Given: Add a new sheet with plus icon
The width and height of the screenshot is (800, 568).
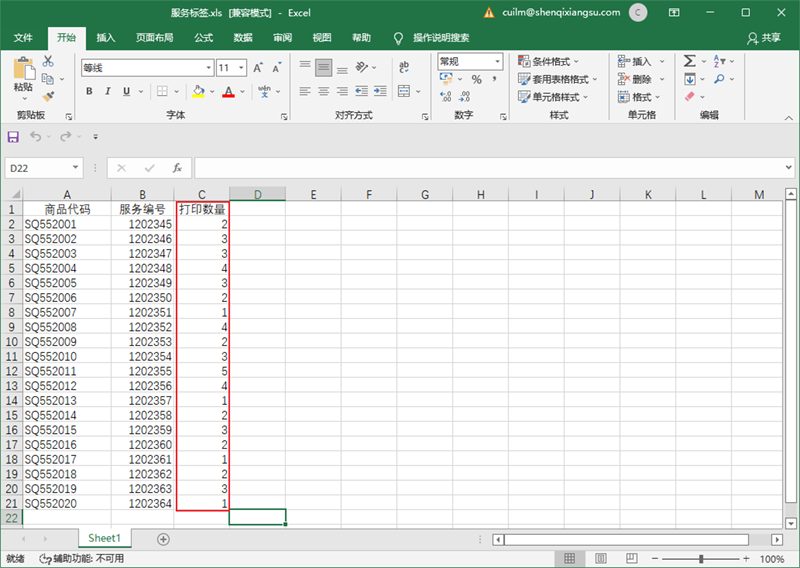Looking at the screenshot, I should [x=163, y=539].
